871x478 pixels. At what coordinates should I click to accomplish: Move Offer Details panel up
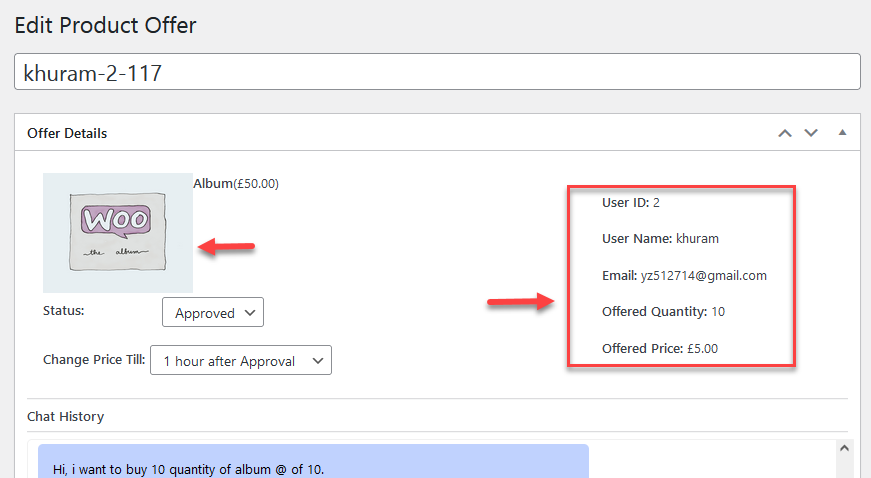[x=784, y=133]
